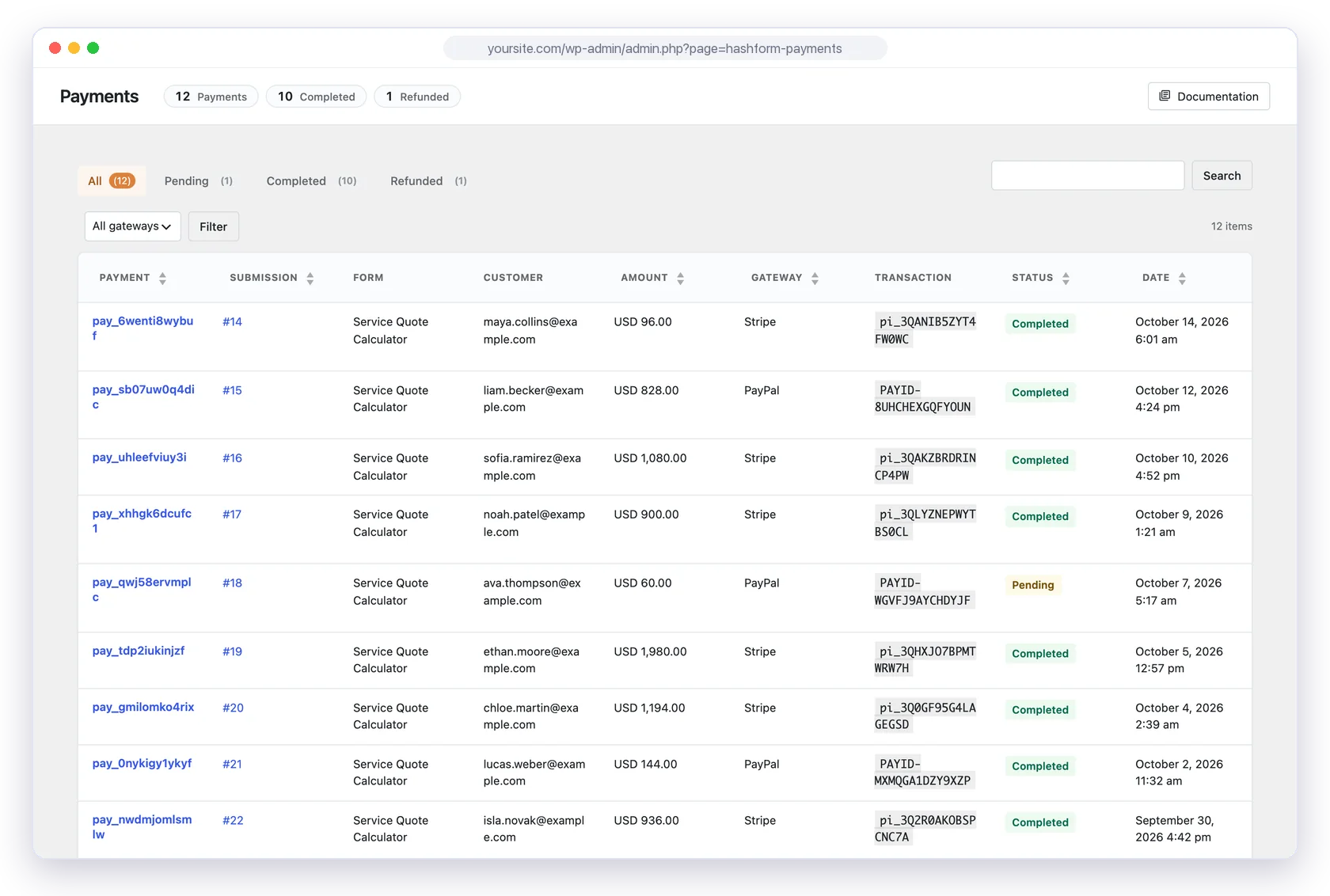Open submission #22 link
Image resolution: width=1330 pixels, height=896 pixels.
click(x=233, y=821)
